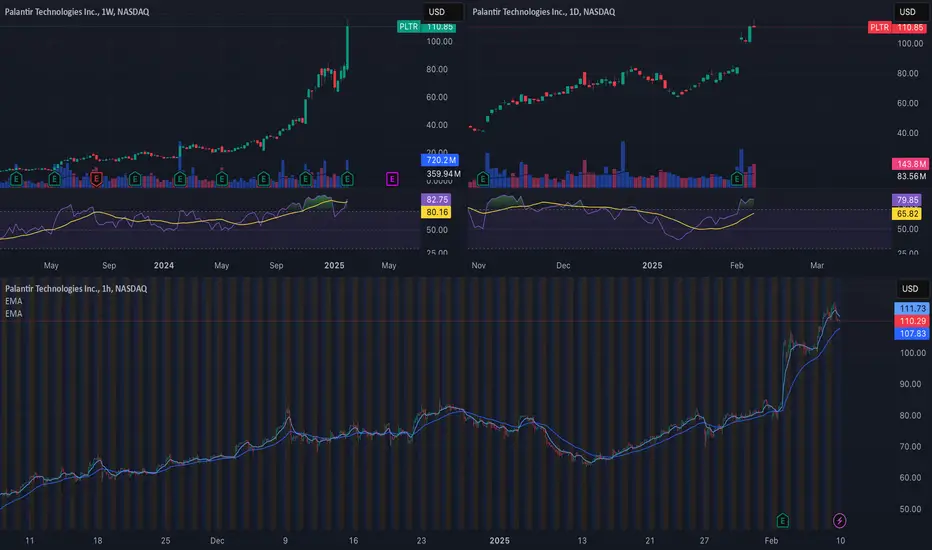Open the earnings marker near Nov on daily chart
Screen dimensions: 932x550
click(x=483, y=178)
